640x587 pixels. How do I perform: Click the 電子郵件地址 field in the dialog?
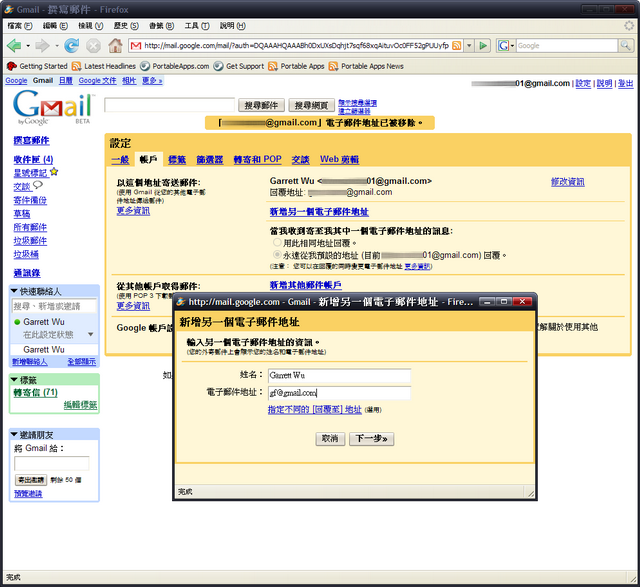(x=339, y=393)
